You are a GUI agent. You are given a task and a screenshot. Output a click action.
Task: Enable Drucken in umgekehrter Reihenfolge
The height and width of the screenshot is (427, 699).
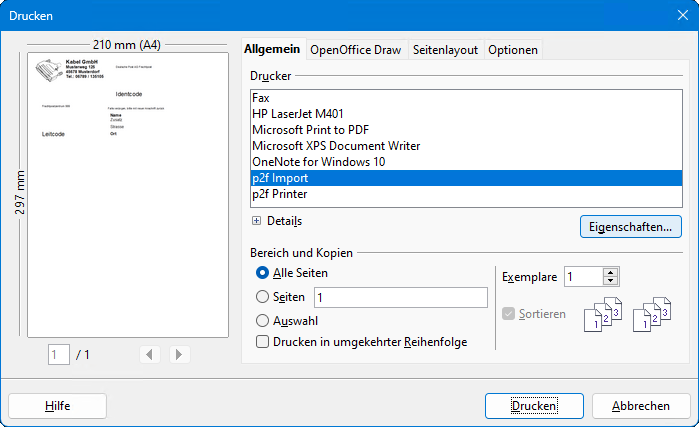[x=264, y=342]
